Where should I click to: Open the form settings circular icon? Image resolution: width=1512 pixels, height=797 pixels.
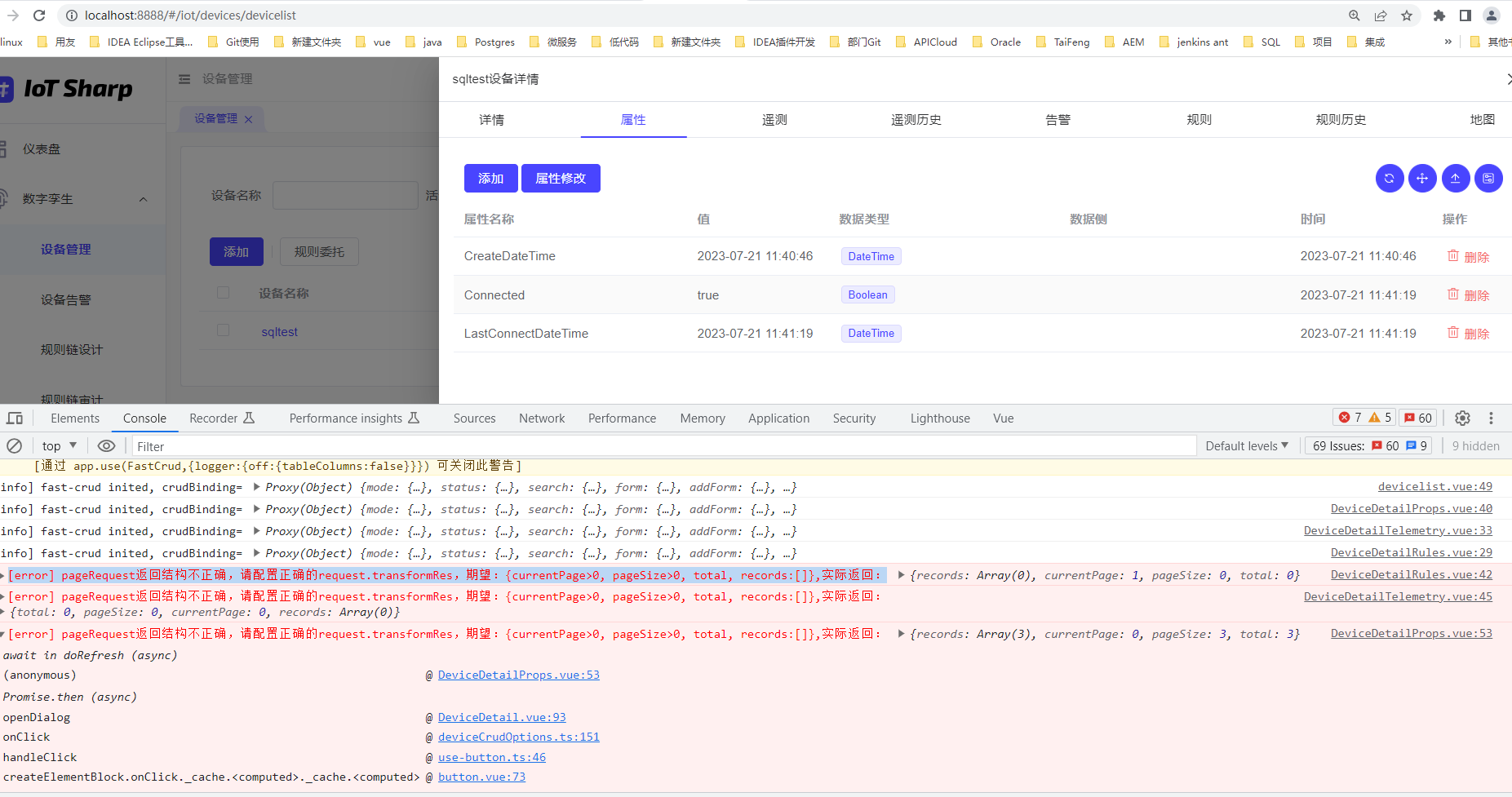coord(1488,178)
